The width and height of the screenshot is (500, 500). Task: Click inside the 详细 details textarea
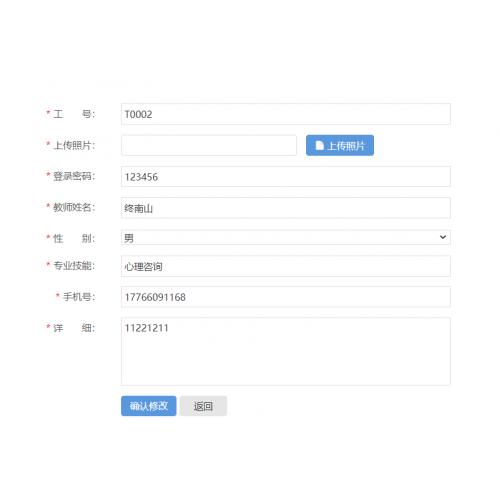tap(286, 352)
